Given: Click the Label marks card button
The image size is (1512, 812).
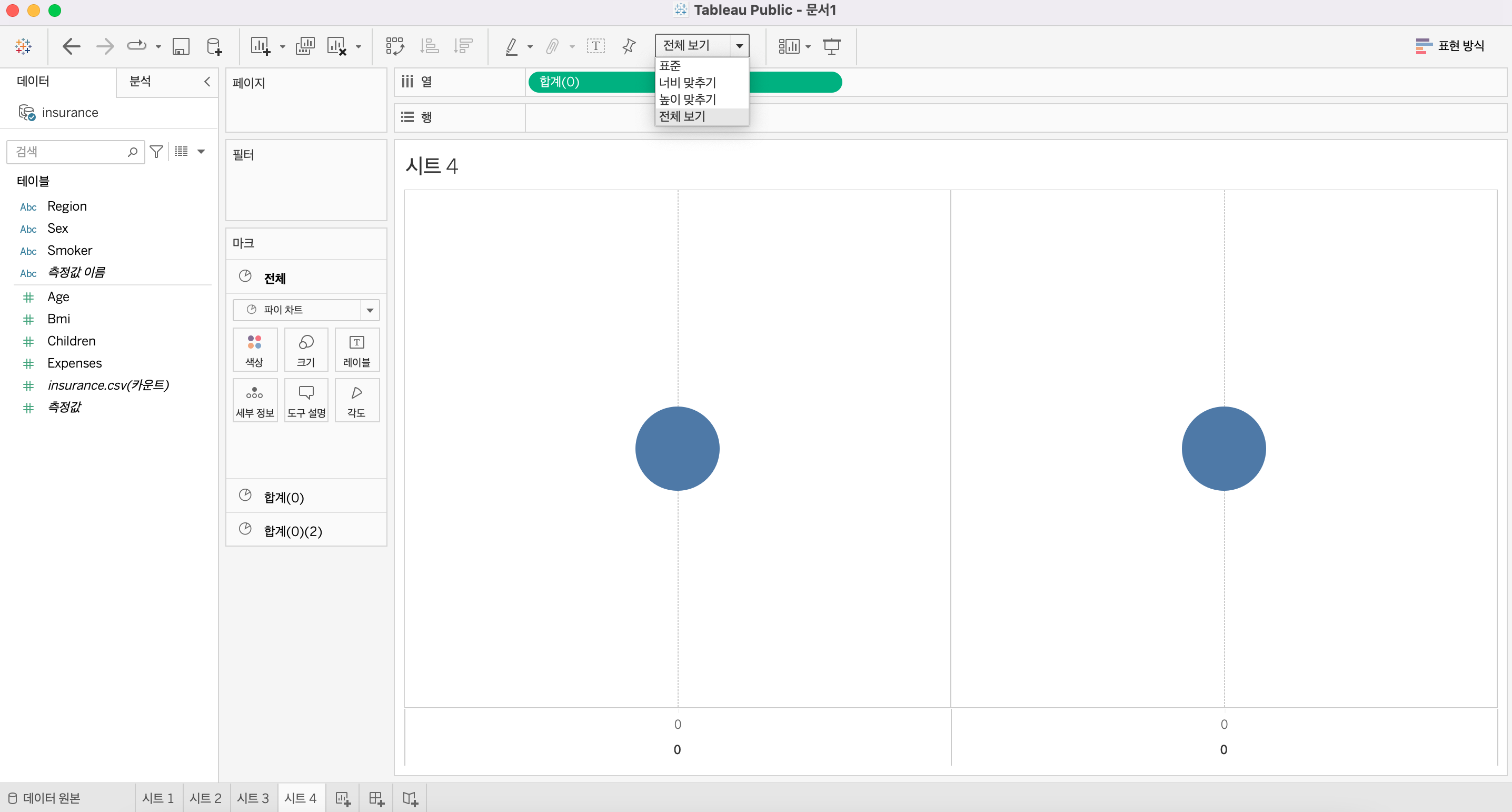Looking at the screenshot, I should point(356,350).
